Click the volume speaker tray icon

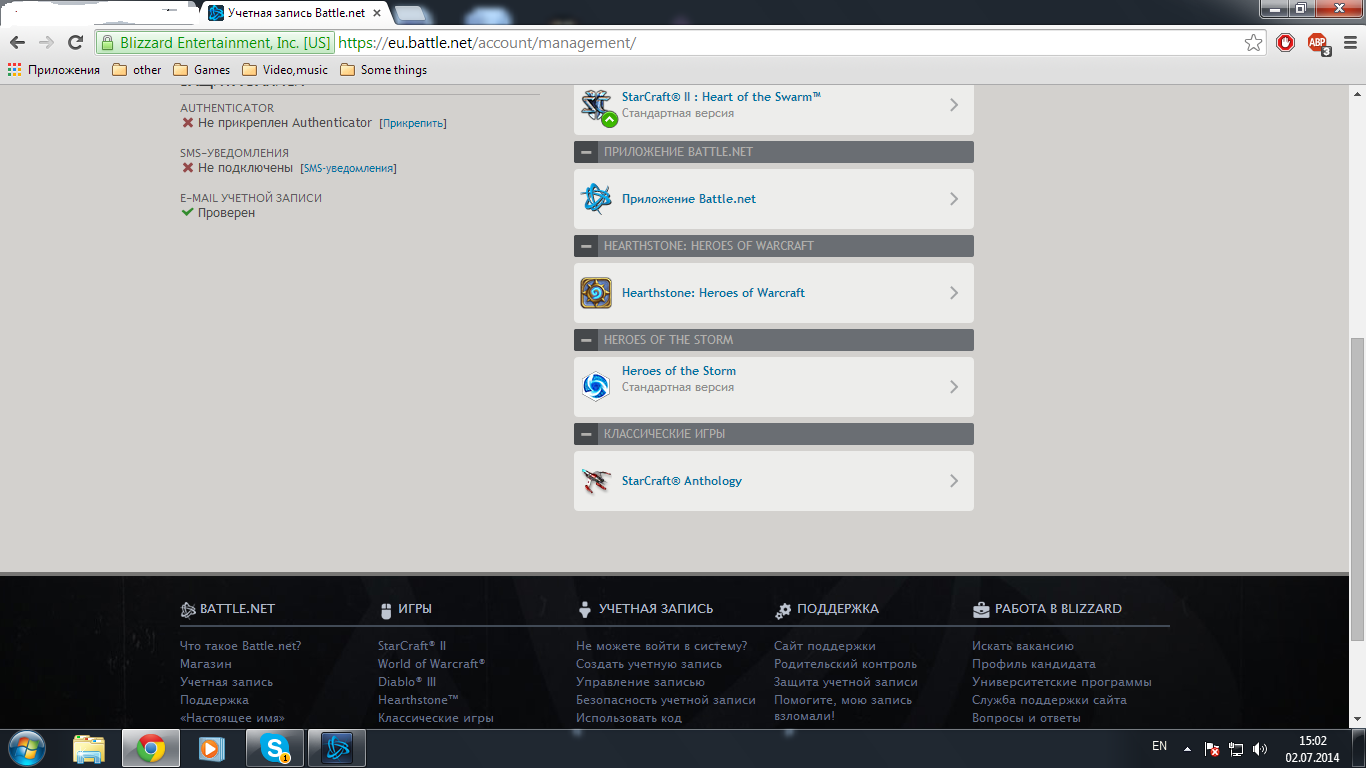[x=1260, y=748]
